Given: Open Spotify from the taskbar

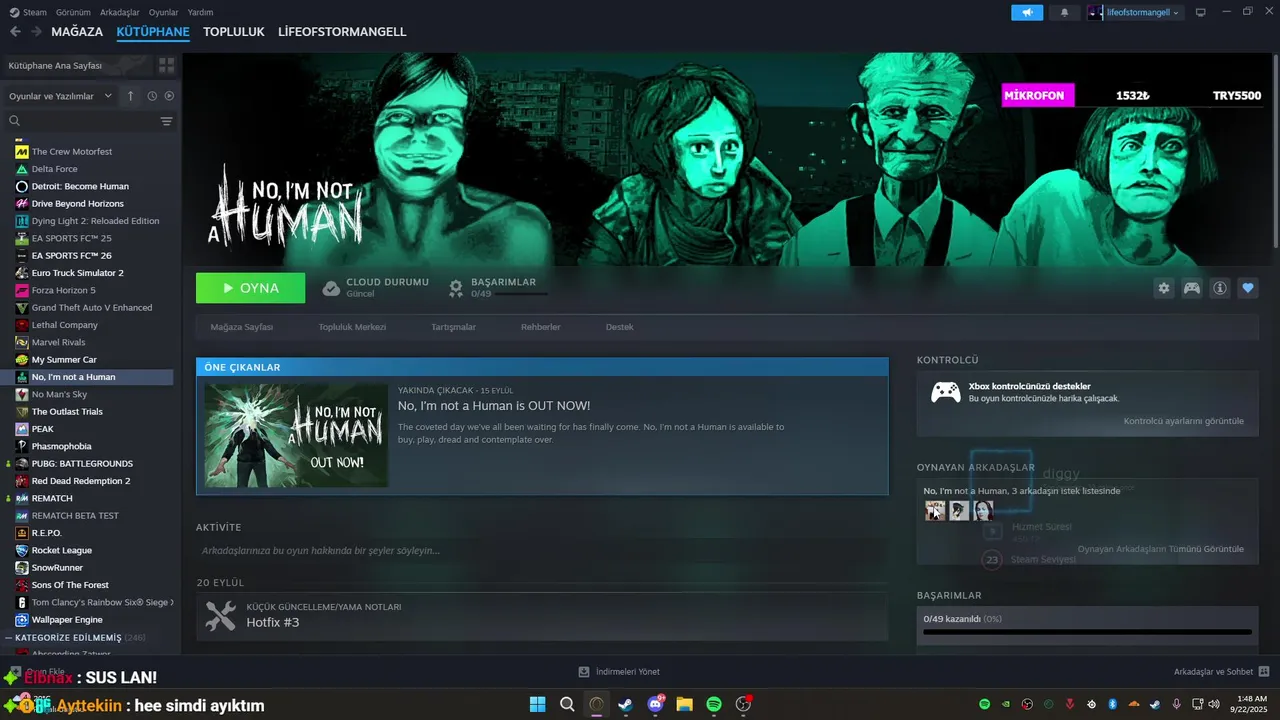Looking at the screenshot, I should pyautogui.click(x=714, y=704).
